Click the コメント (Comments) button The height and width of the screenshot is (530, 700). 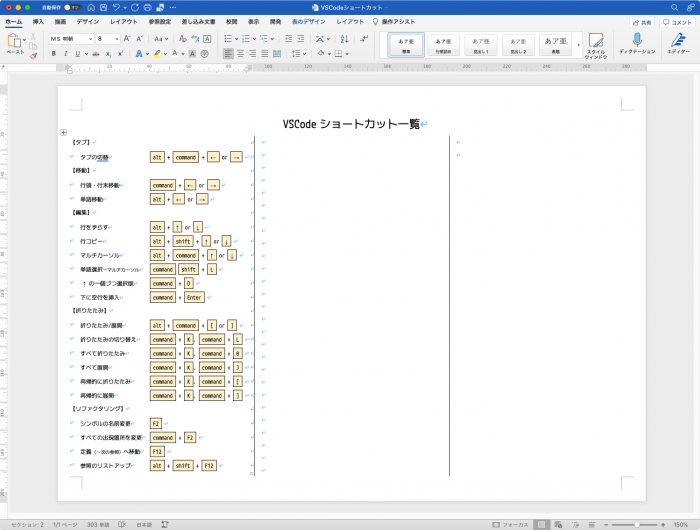click(x=679, y=21)
